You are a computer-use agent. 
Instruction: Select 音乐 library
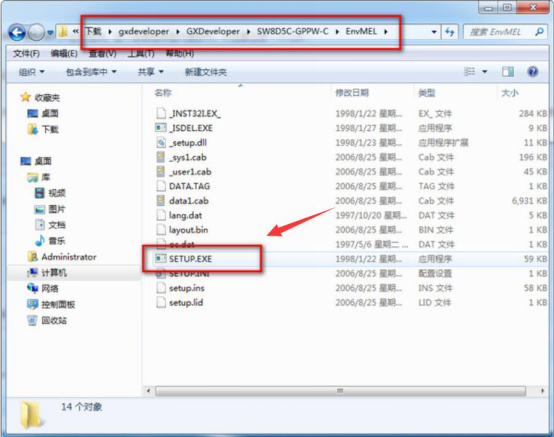pyautogui.click(x=57, y=241)
